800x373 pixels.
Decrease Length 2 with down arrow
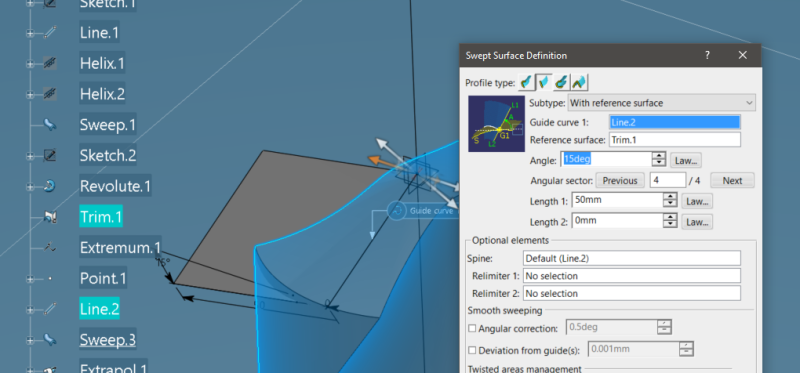click(670, 225)
